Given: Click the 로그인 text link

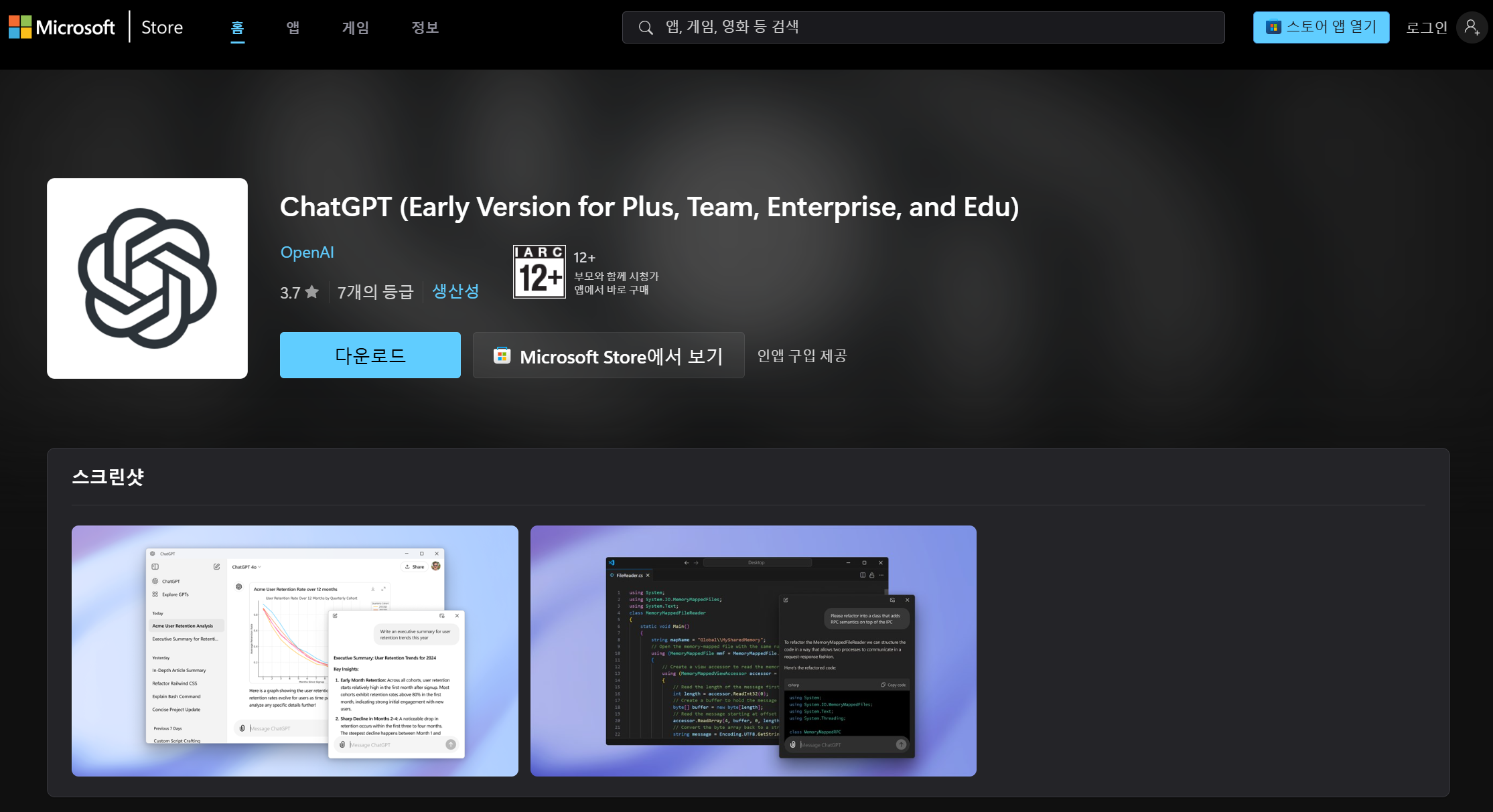Looking at the screenshot, I should pos(1427,27).
